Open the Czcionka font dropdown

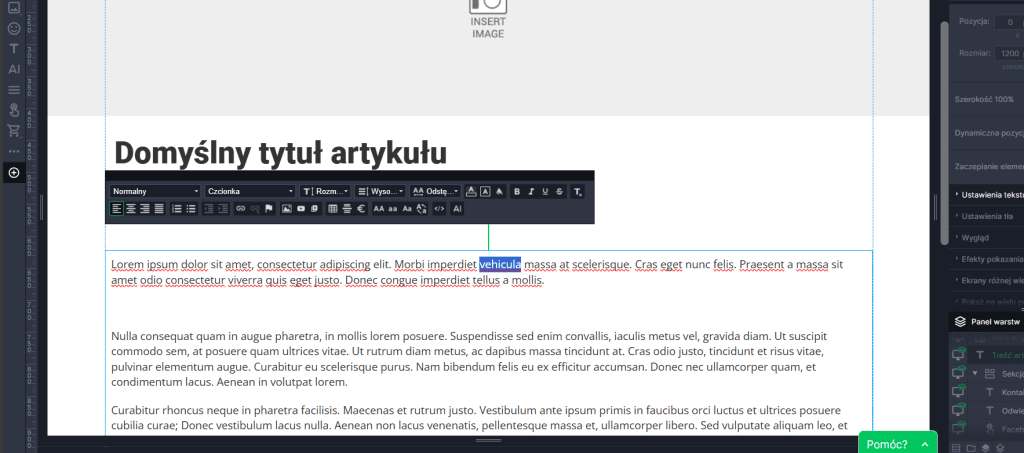point(250,191)
